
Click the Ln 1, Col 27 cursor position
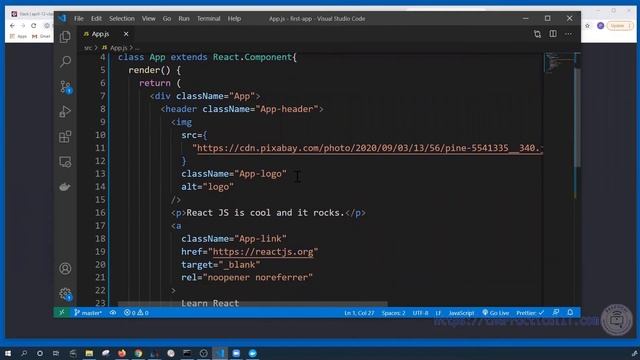pos(359,313)
